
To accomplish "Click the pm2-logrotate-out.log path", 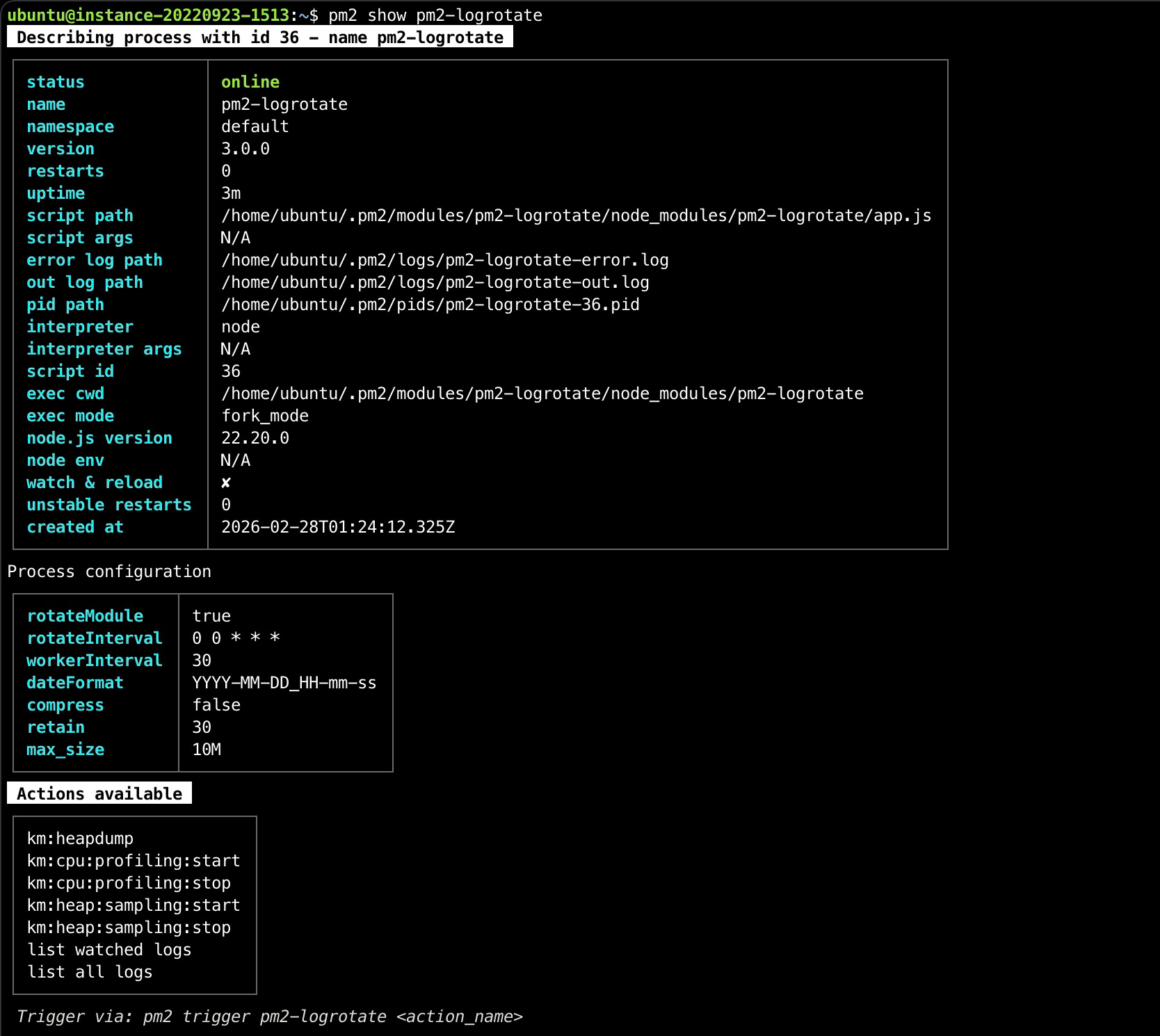I will click(x=435, y=282).
